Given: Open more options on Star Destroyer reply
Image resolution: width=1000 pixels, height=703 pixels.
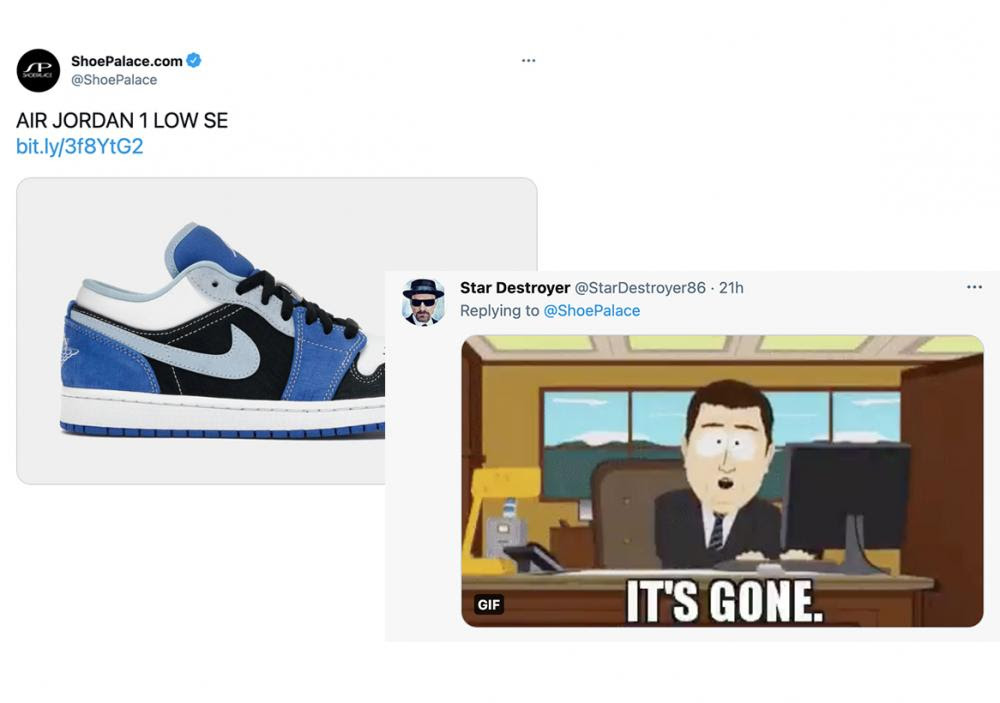Looking at the screenshot, I should coord(974,288).
